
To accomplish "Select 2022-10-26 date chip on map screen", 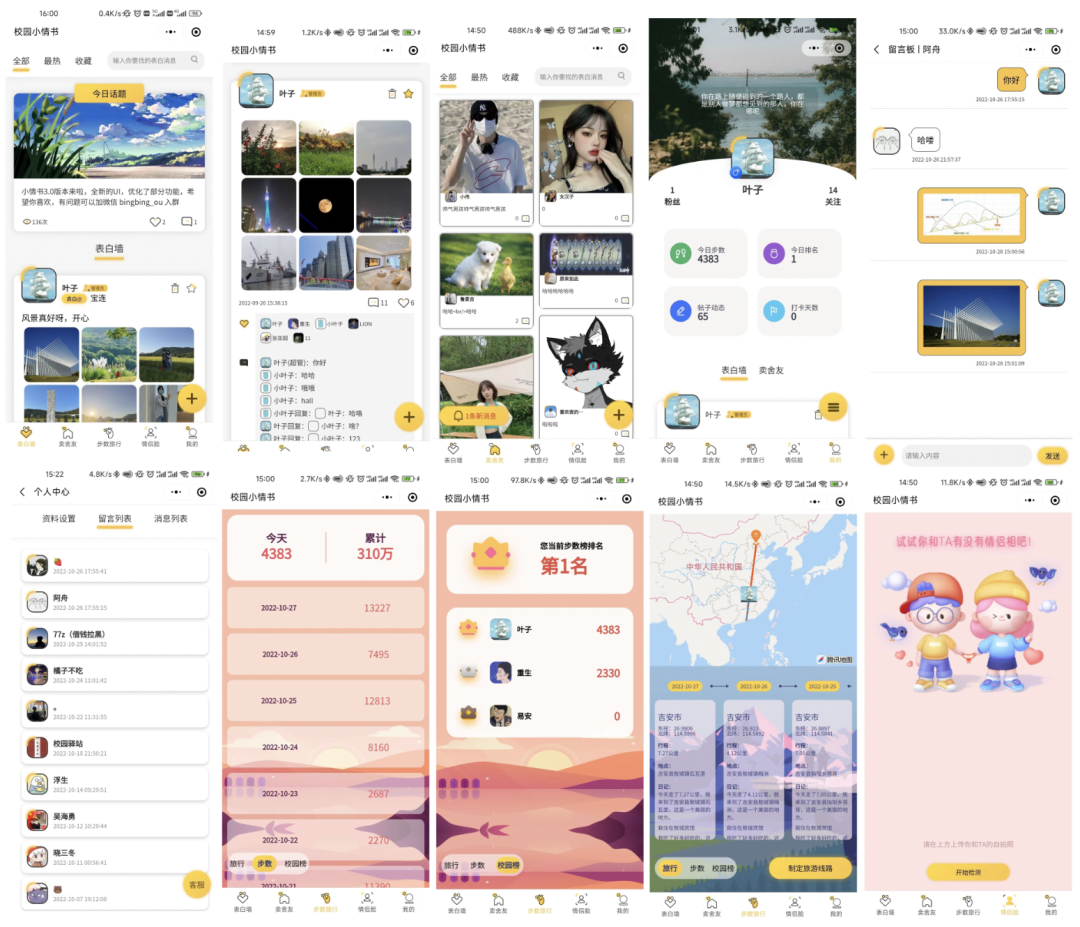I will tap(754, 686).
